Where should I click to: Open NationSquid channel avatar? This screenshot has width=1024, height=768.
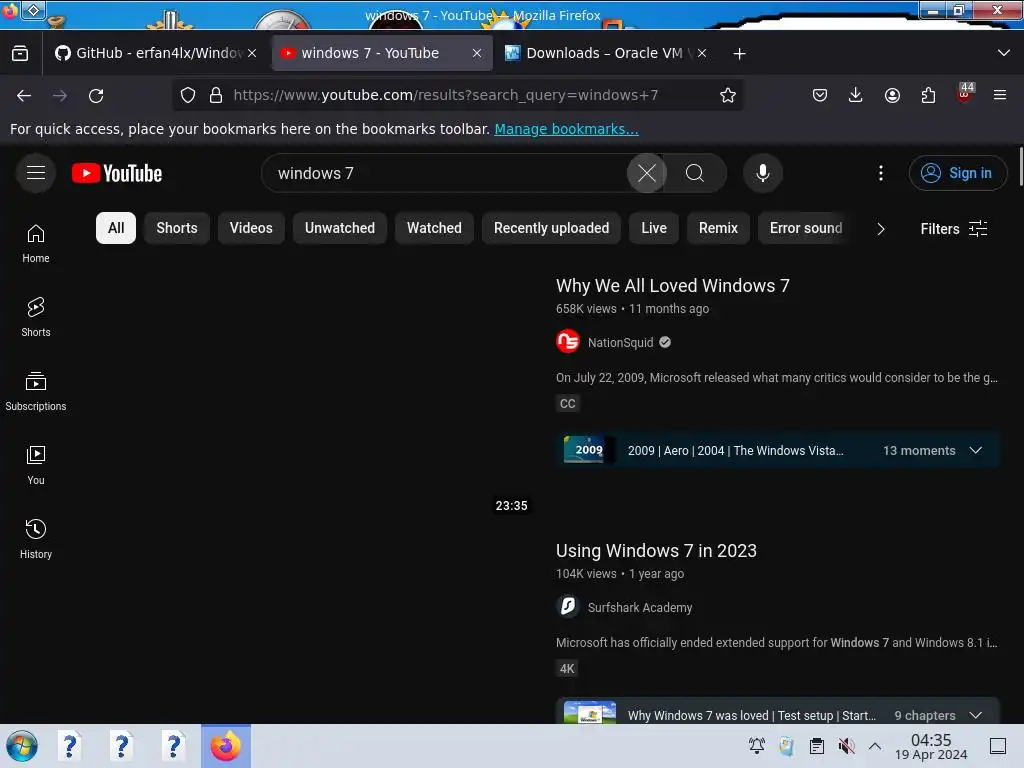pyautogui.click(x=568, y=342)
